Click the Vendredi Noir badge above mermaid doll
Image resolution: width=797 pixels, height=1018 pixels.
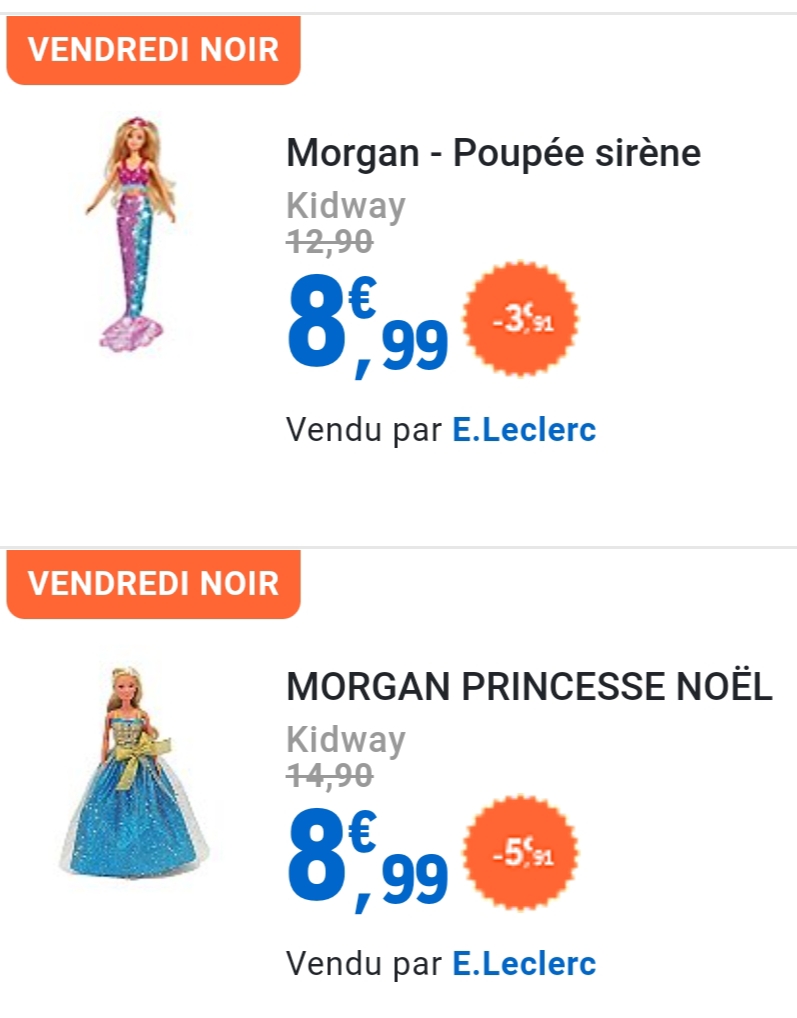[x=153, y=50]
